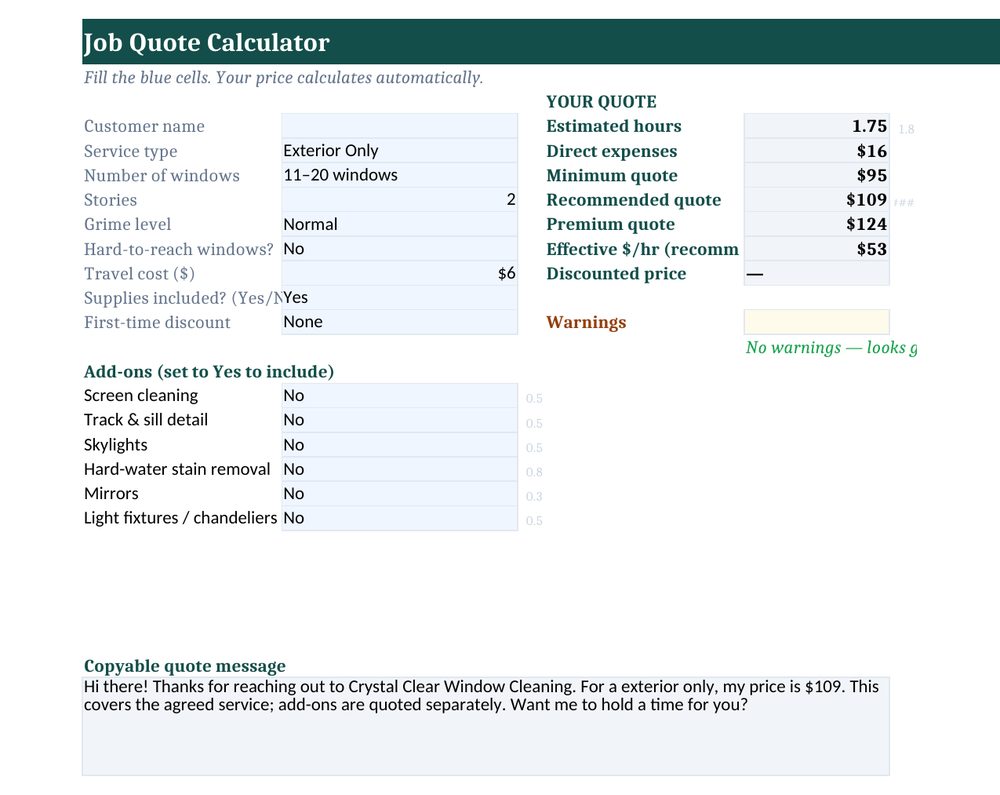Click the 'No warnings — looks g' message

[832, 347]
